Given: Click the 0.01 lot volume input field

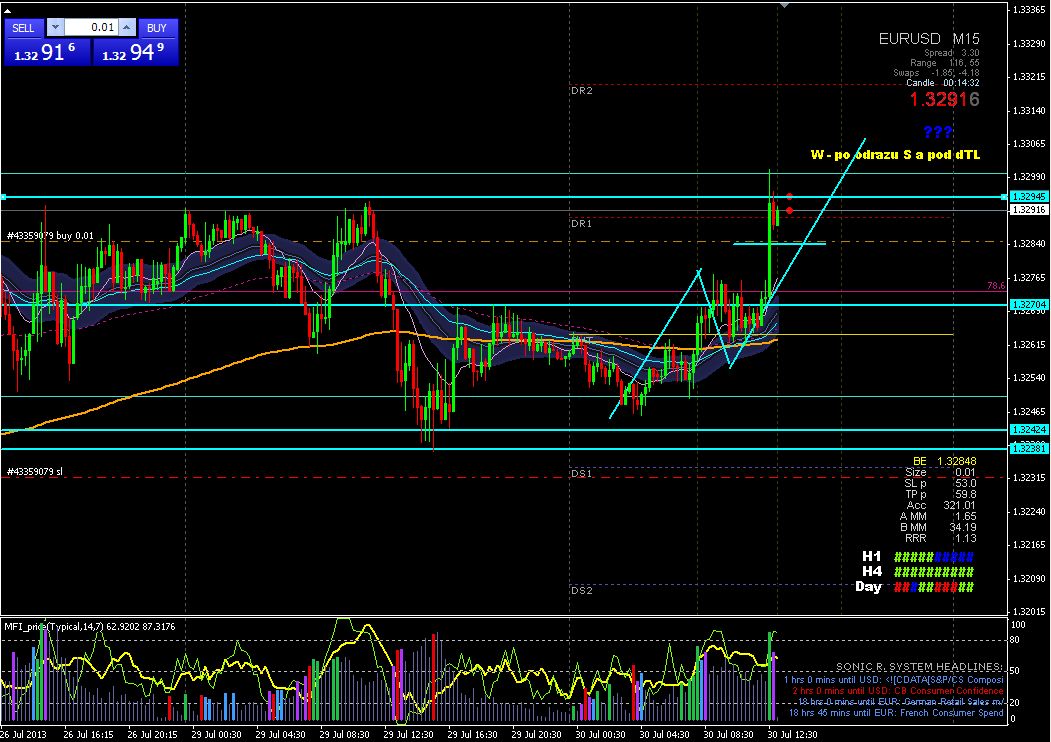Looking at the screenshot, I should click(91, 27).
